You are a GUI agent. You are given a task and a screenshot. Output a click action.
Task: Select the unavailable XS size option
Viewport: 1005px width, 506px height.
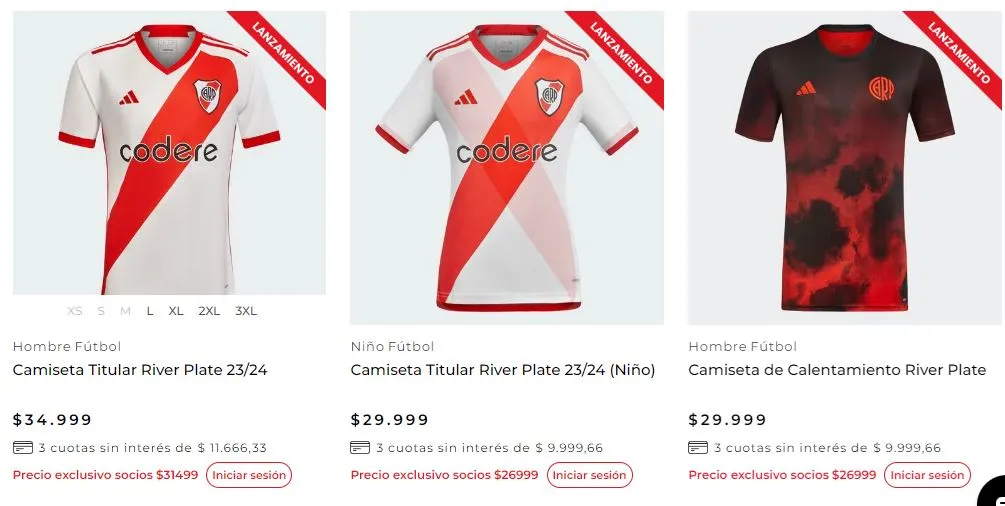(x=75, y=311)
